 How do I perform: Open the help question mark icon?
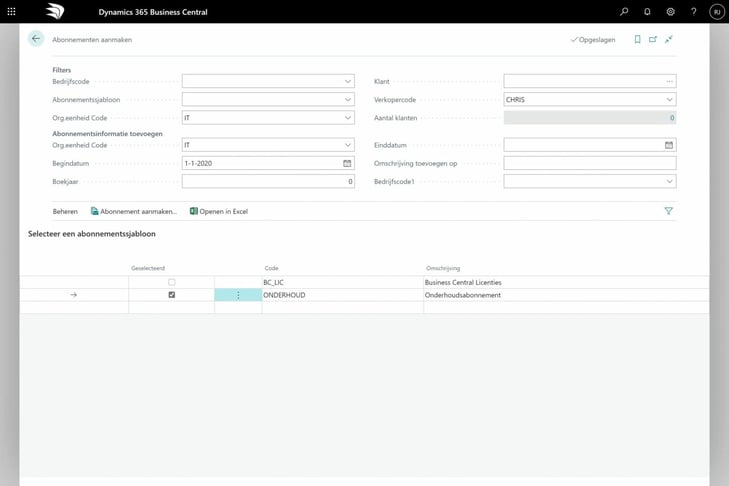tap(694, 12)
